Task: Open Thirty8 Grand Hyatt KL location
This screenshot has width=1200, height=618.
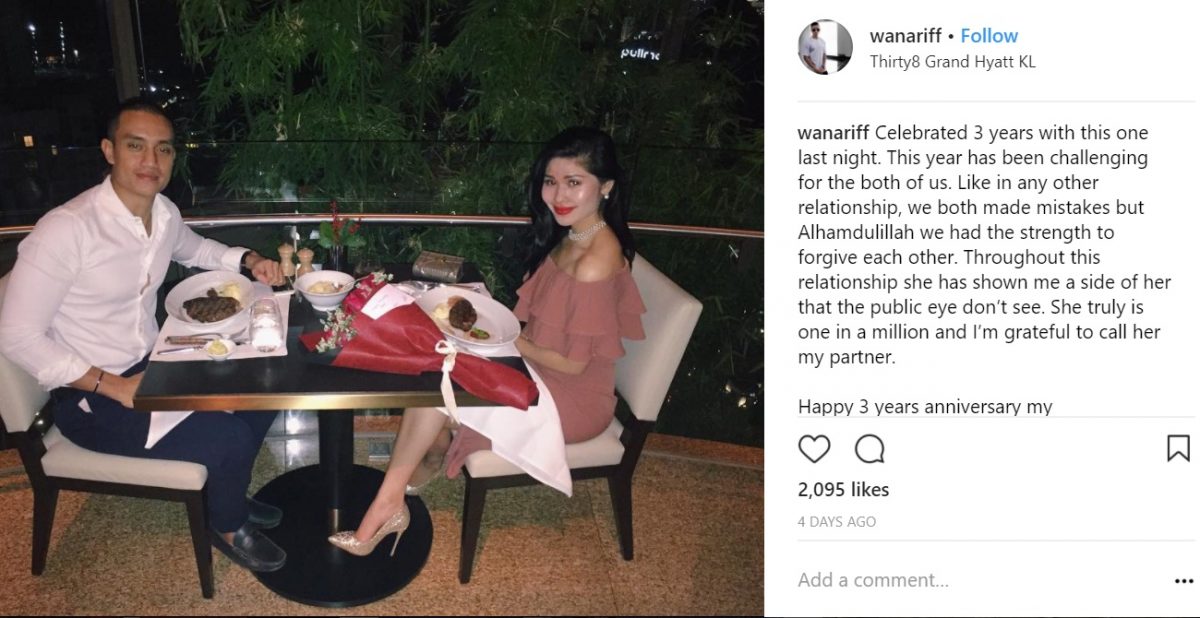Action: click(x=953, y=62)
